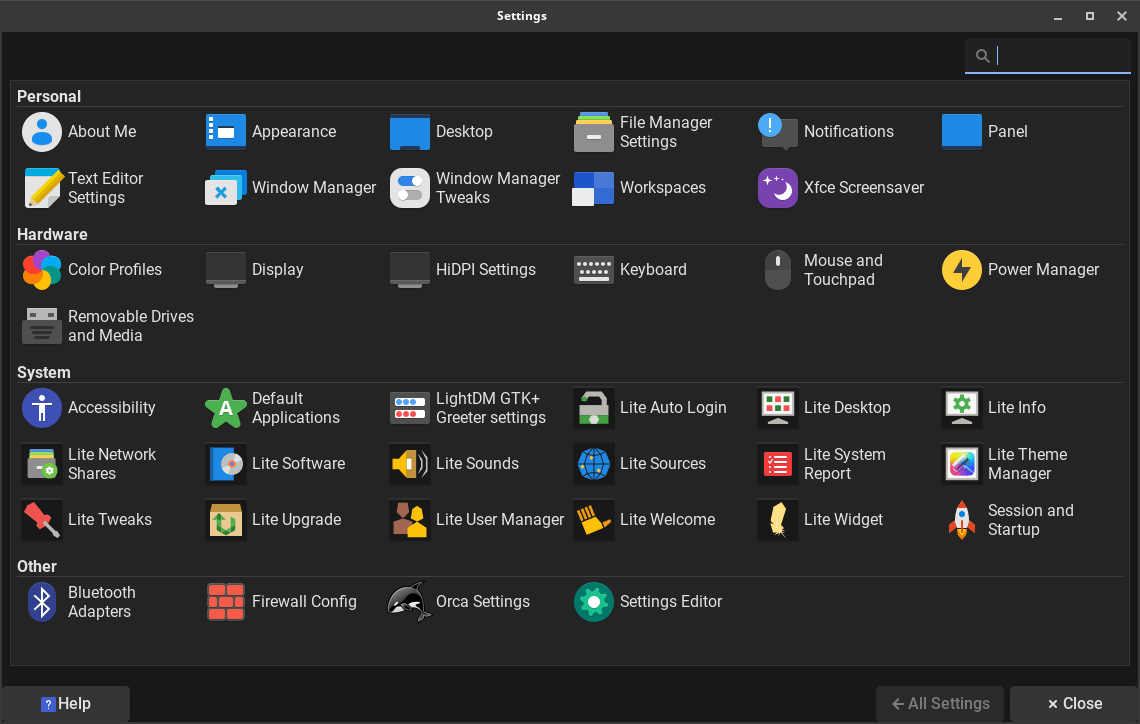Open Notifications settings

click(x=827, y=132)
